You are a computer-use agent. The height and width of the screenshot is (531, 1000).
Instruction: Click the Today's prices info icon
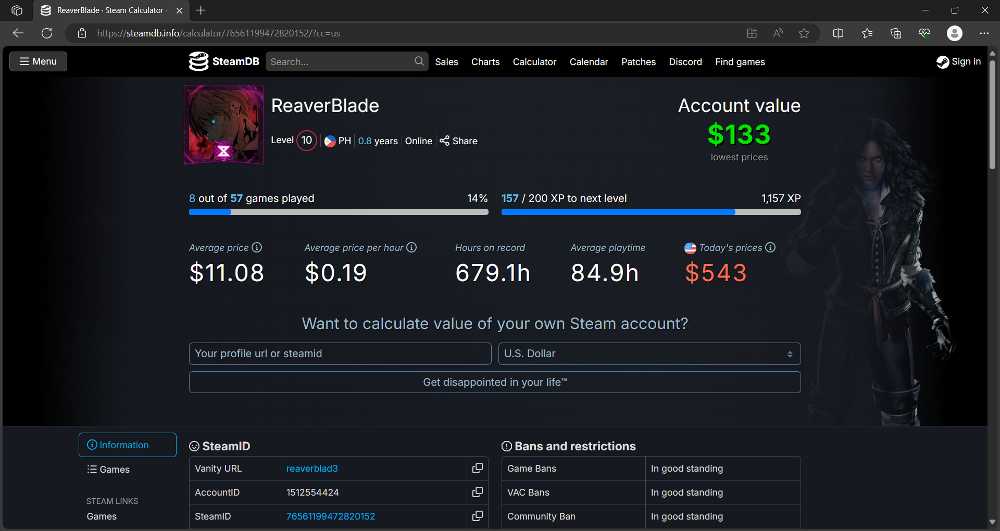pyautogui.click(x=770, y=247)
